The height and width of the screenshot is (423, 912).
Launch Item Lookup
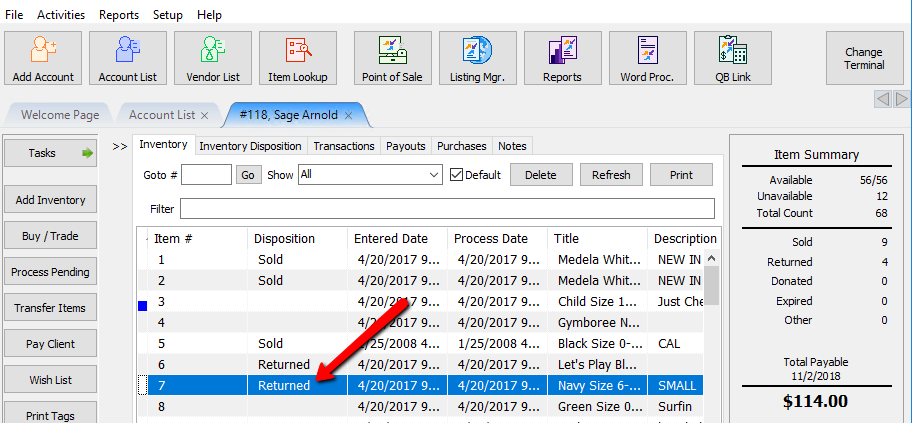pos(298,58)
